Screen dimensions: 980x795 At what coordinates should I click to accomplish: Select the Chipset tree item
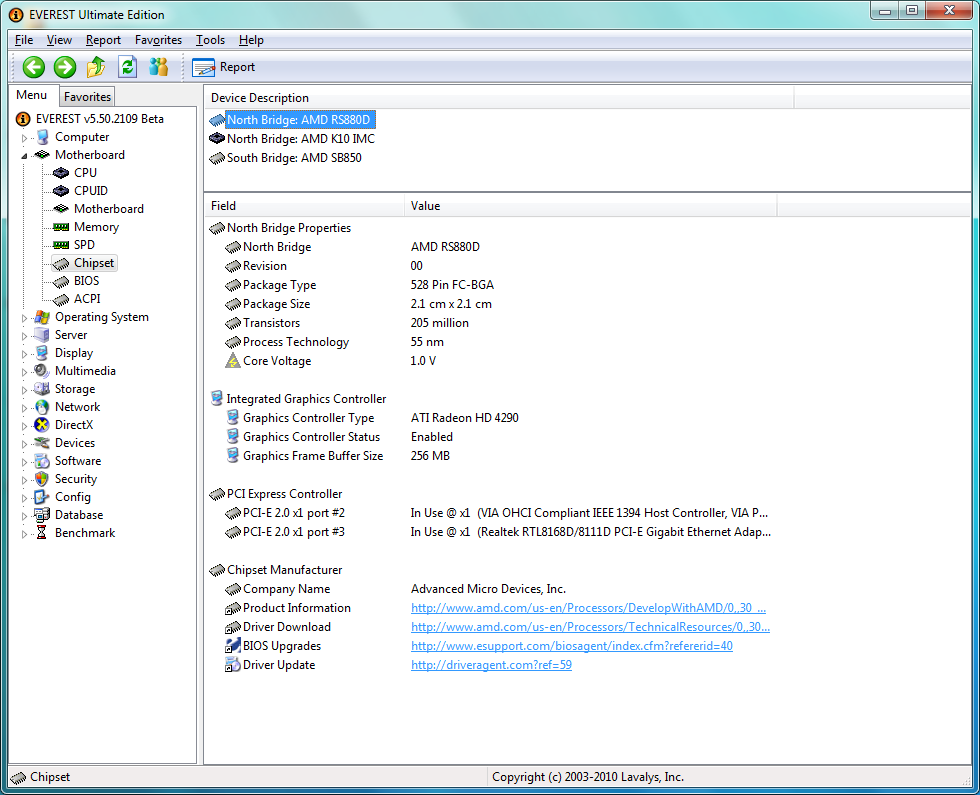point(94,263)
